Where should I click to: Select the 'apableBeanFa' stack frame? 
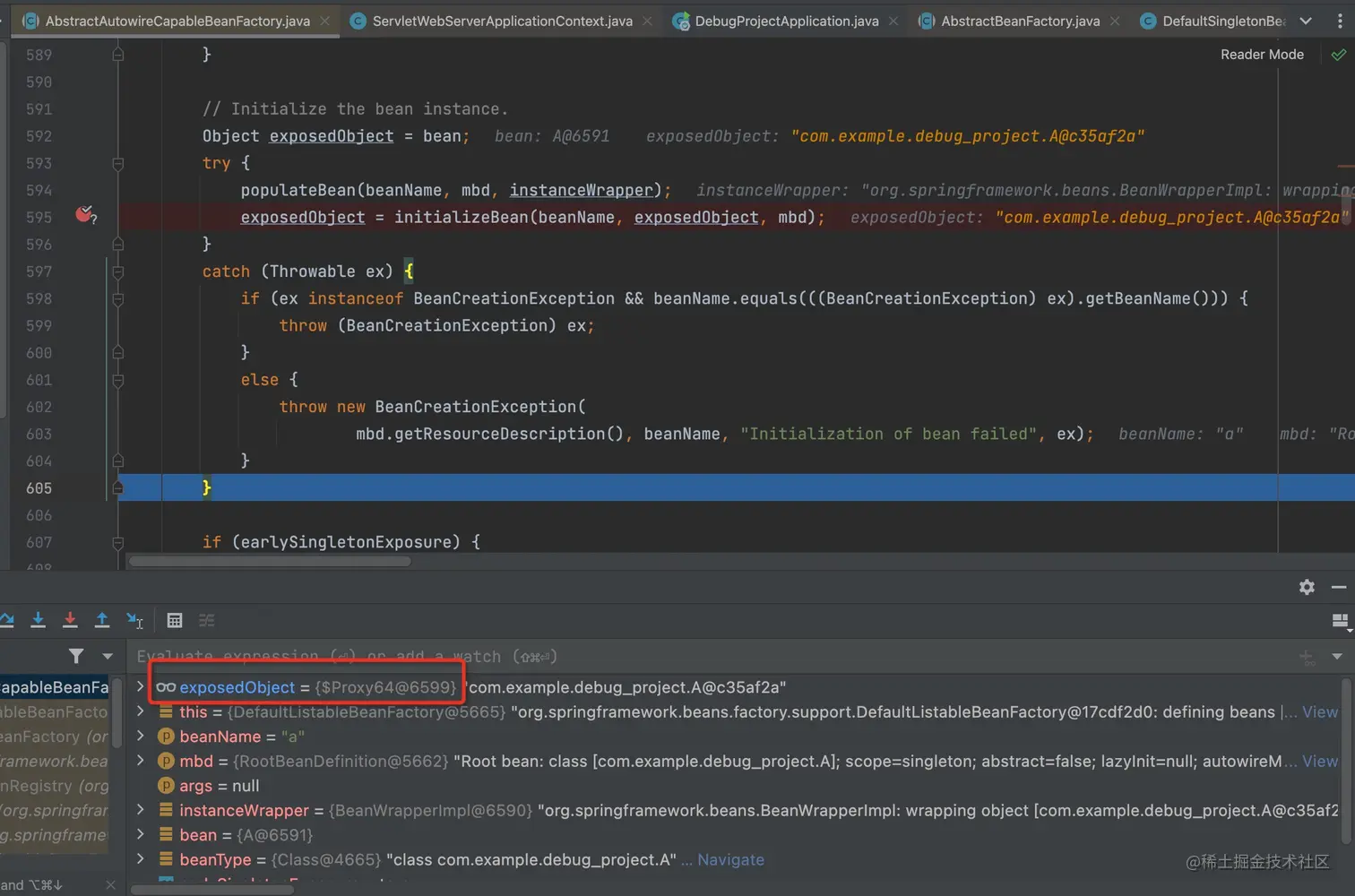click(x=55, y=687)
